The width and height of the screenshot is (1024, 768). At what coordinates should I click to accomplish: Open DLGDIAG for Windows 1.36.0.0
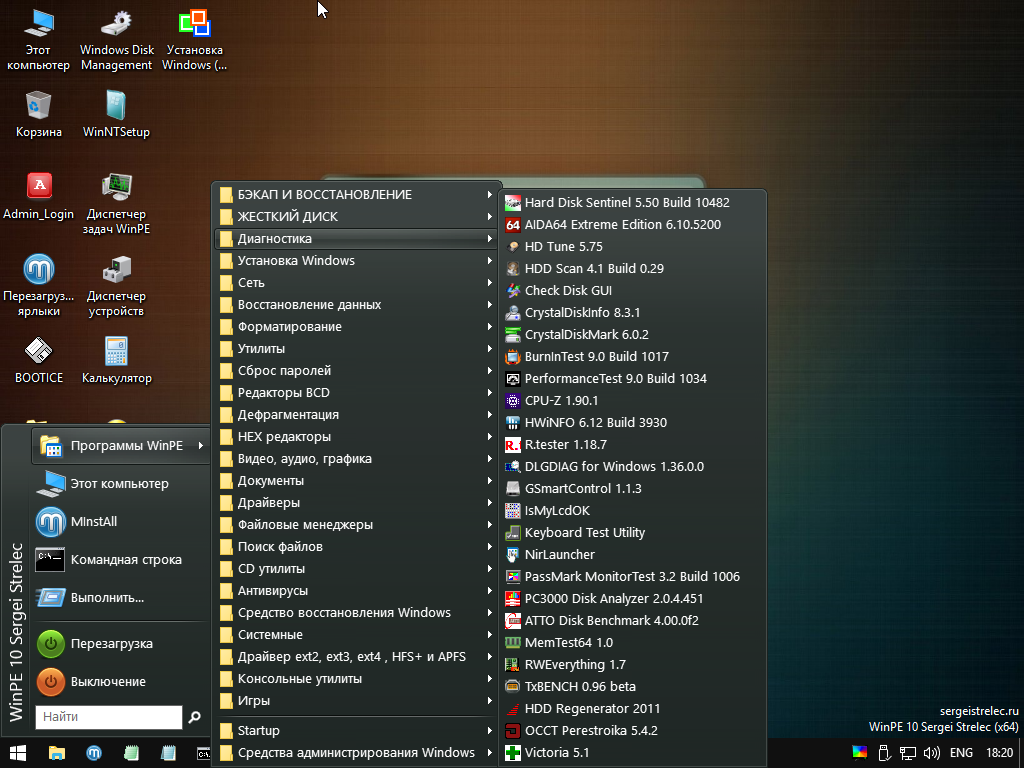tap(632, 466)
